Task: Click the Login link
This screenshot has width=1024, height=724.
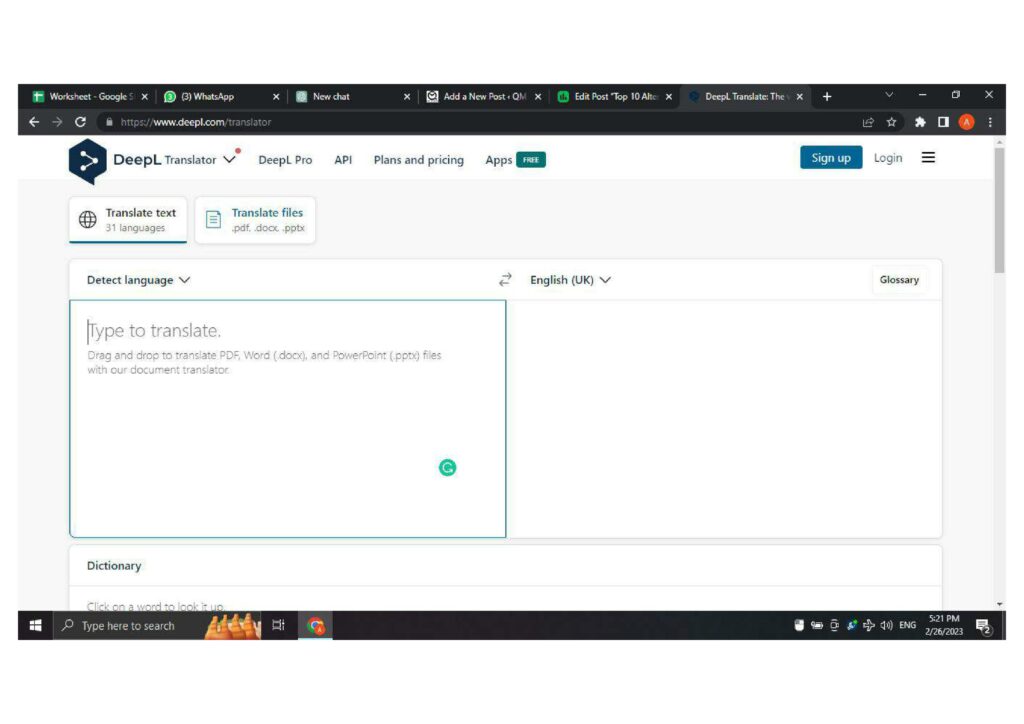Action: (887, 158)
